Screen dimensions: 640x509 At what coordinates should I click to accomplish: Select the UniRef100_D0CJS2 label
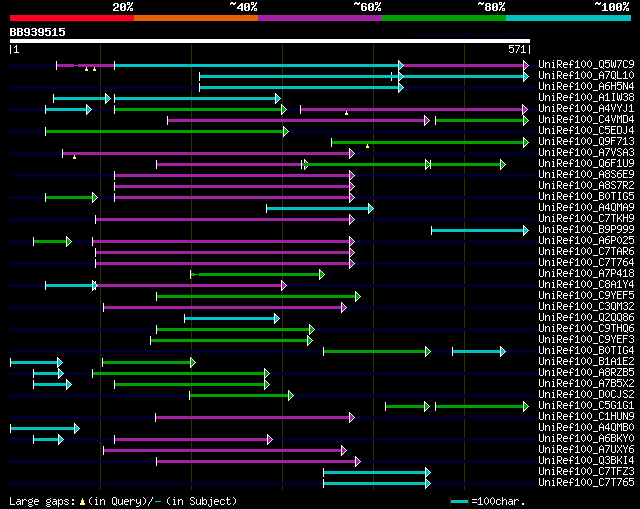pyautogui.click(x=586, y=395)
